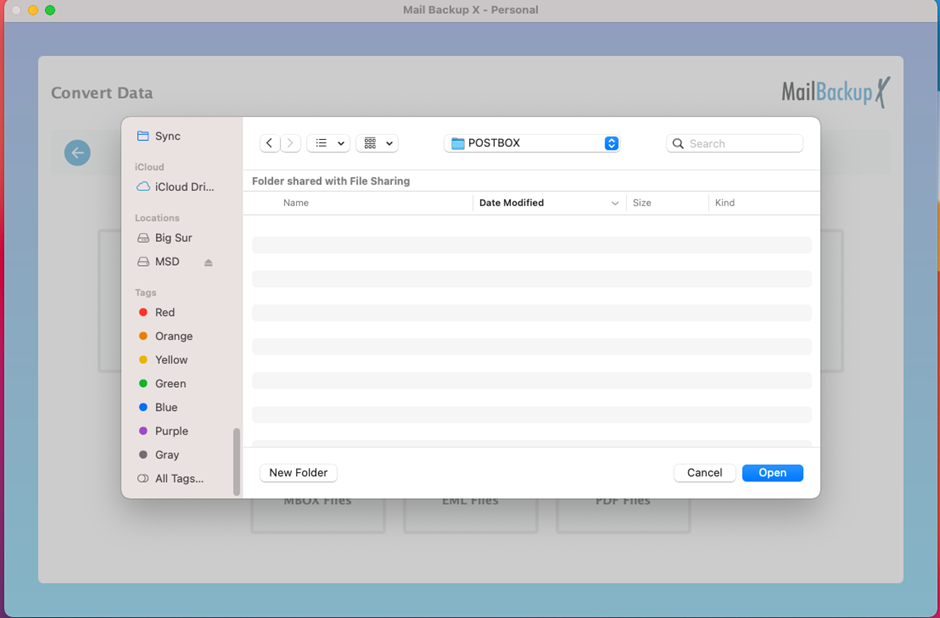Click the sidebar scrollbar

(236, 462)
